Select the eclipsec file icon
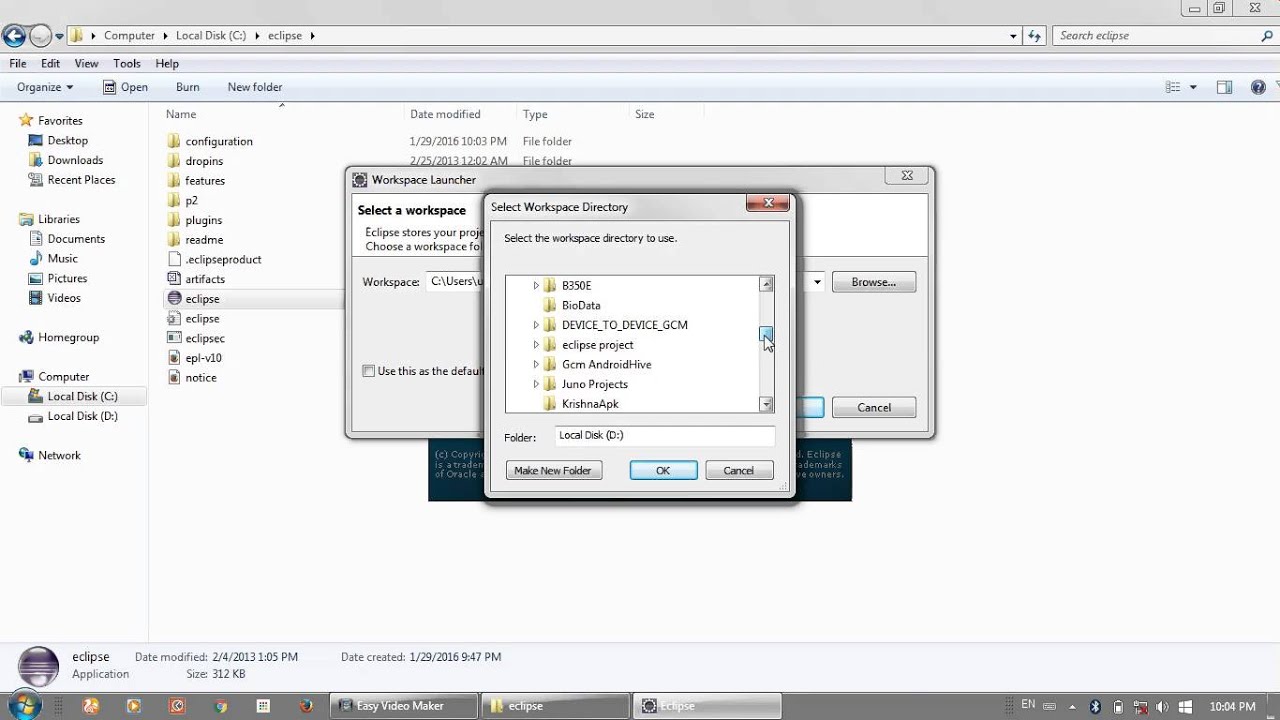Screen dimensions: 1280x720 (174, 338)
